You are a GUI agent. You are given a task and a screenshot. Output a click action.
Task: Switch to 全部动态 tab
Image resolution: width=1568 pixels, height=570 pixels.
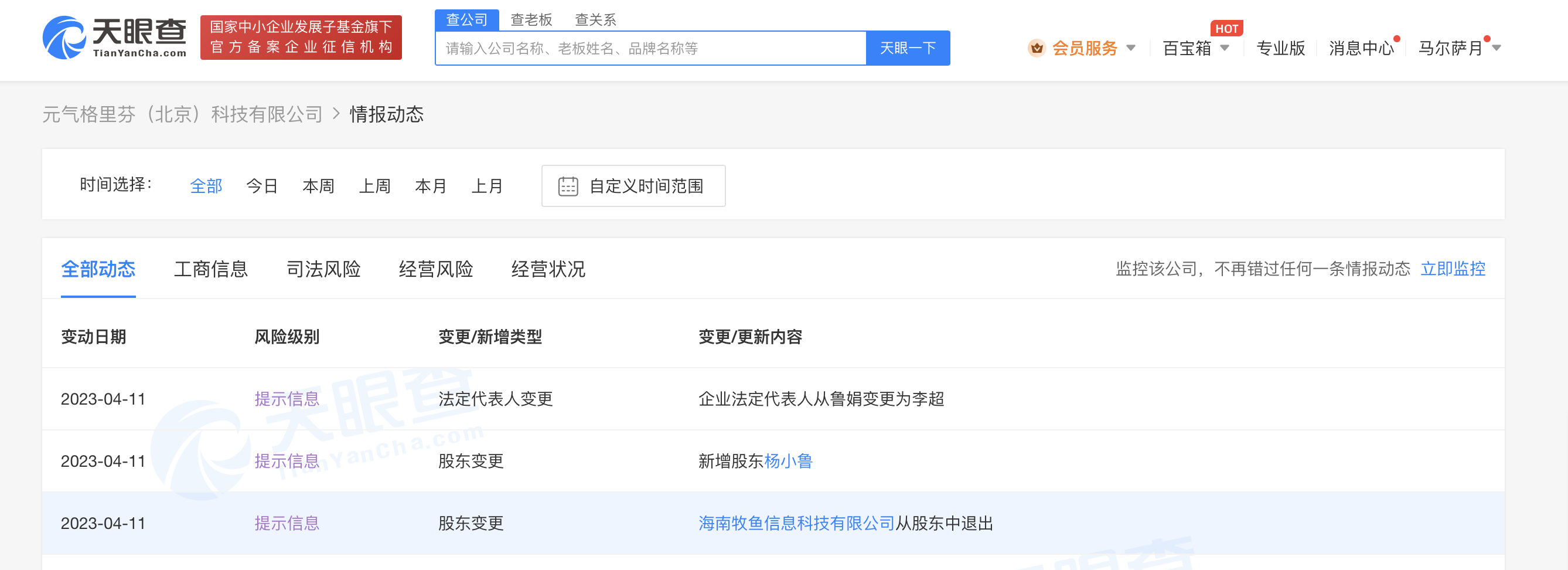(98, 269)
